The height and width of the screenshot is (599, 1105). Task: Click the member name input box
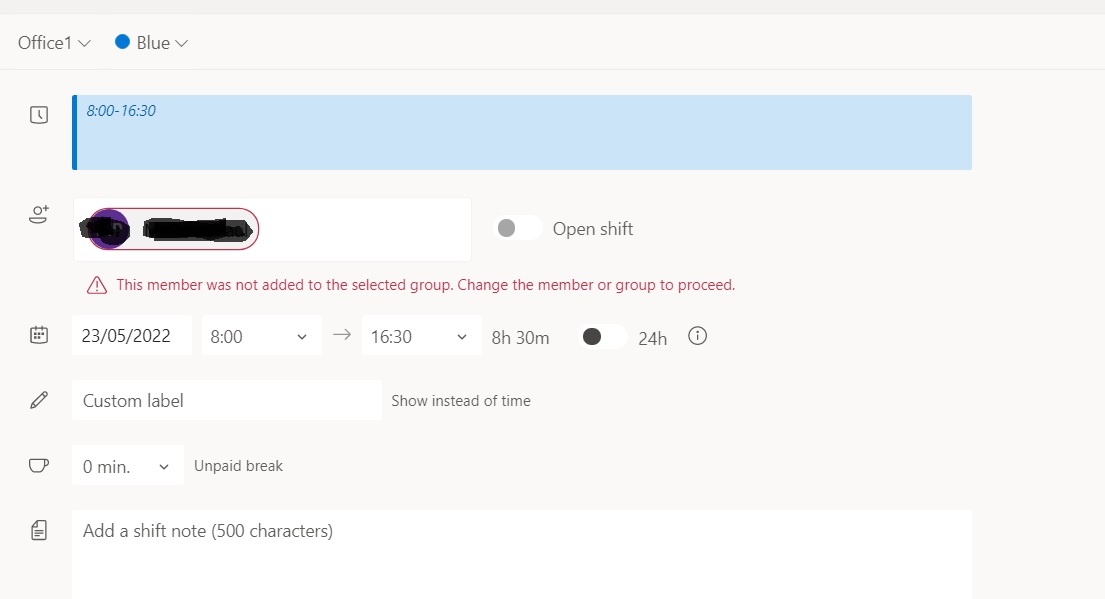click(272, 230)
